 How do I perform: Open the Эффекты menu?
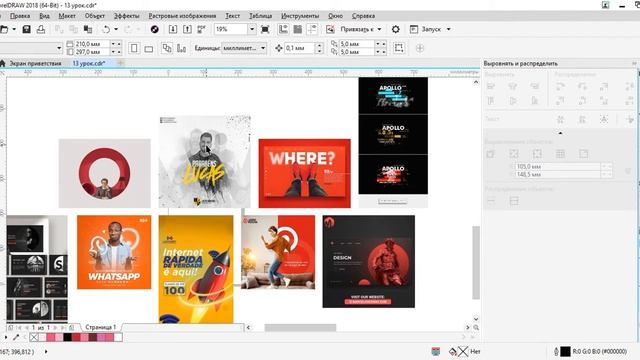127,16
